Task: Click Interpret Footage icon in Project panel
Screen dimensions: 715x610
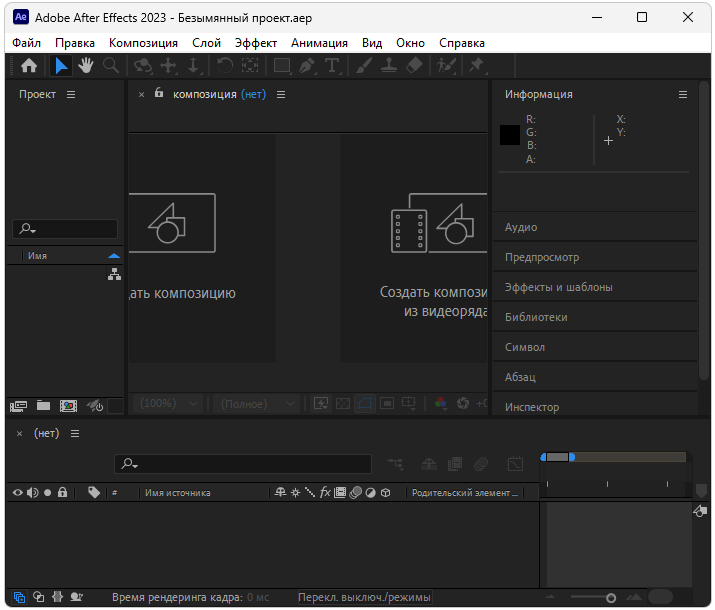Action: pos(18,406)
